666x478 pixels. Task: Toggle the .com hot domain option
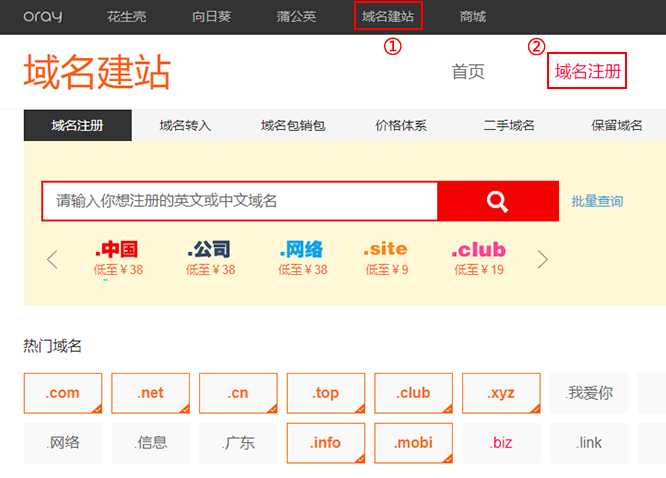(62, 393)
